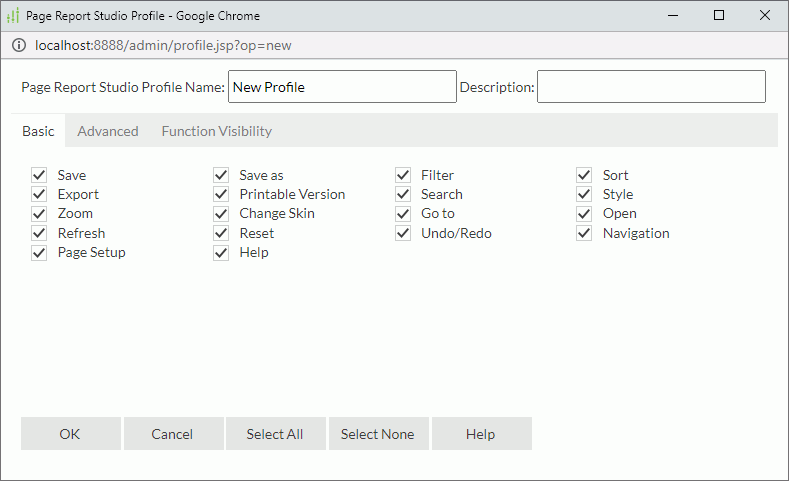Click the Cancel button
Image resolution: width=789 pixels, height=481 pixels.
click(173, 434)
